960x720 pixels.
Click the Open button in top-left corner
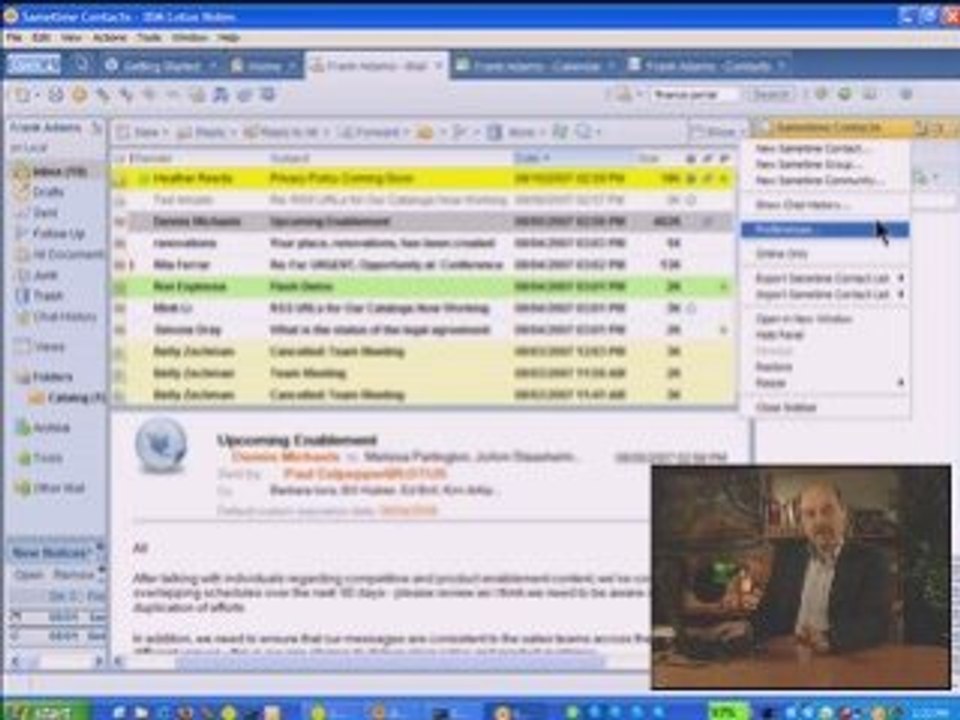[x=34, y=65]
